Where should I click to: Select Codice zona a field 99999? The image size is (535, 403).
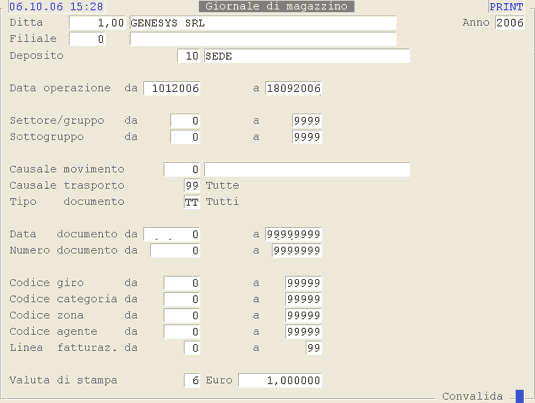303,316
